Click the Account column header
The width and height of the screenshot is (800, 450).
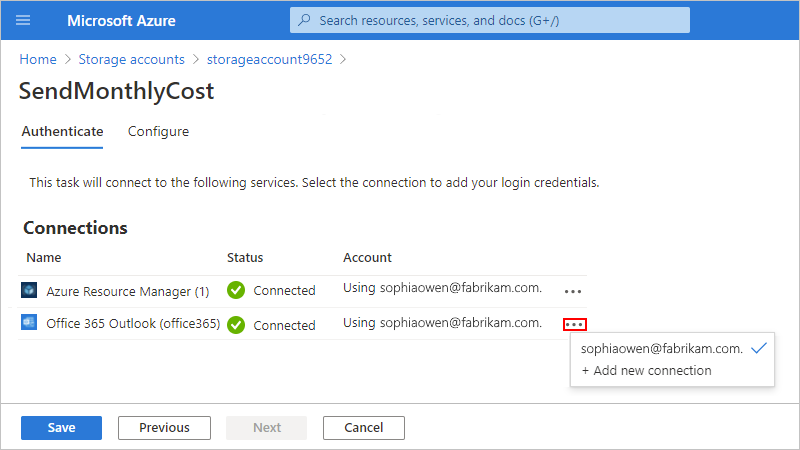(367, 258)
